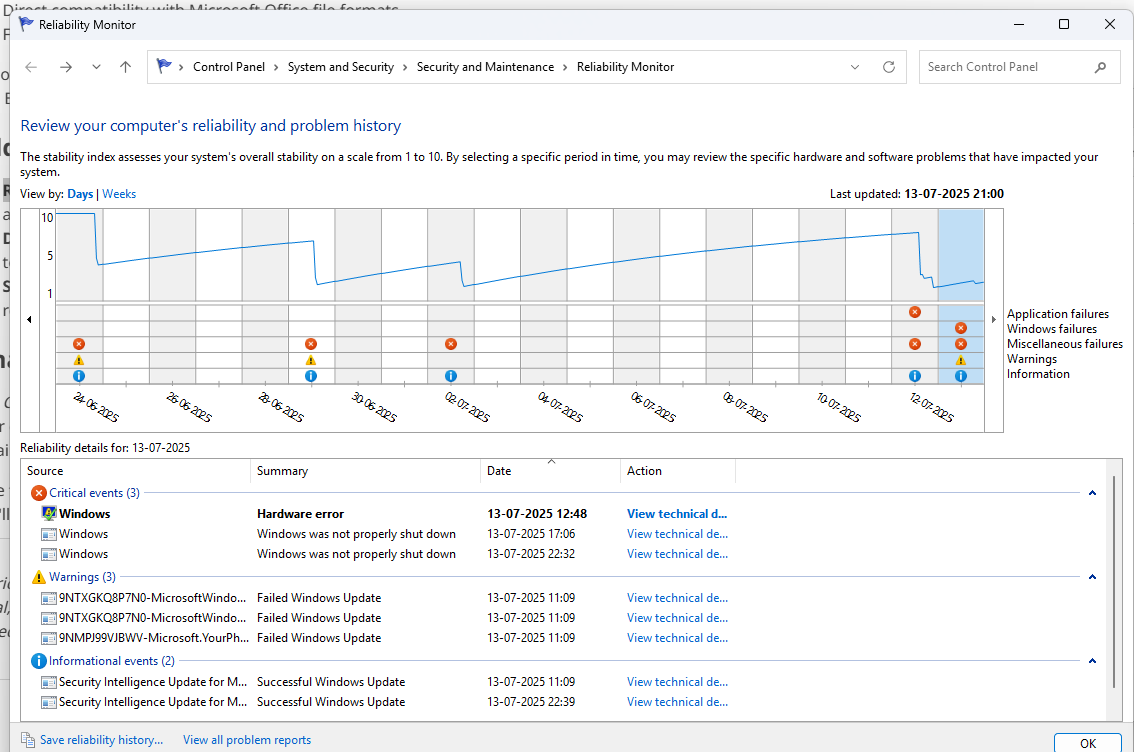View technical details for 22:32 improper shutdown
This screenshot has height=752, width=1134.
click(677, 555)
